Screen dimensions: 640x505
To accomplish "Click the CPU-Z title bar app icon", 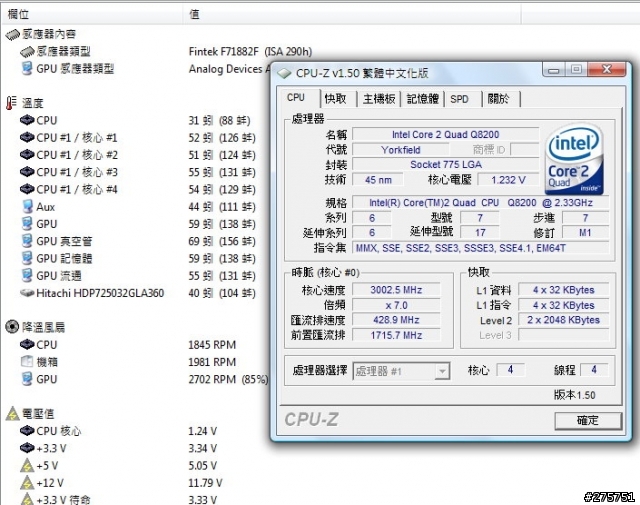I will tap(284, 73).
